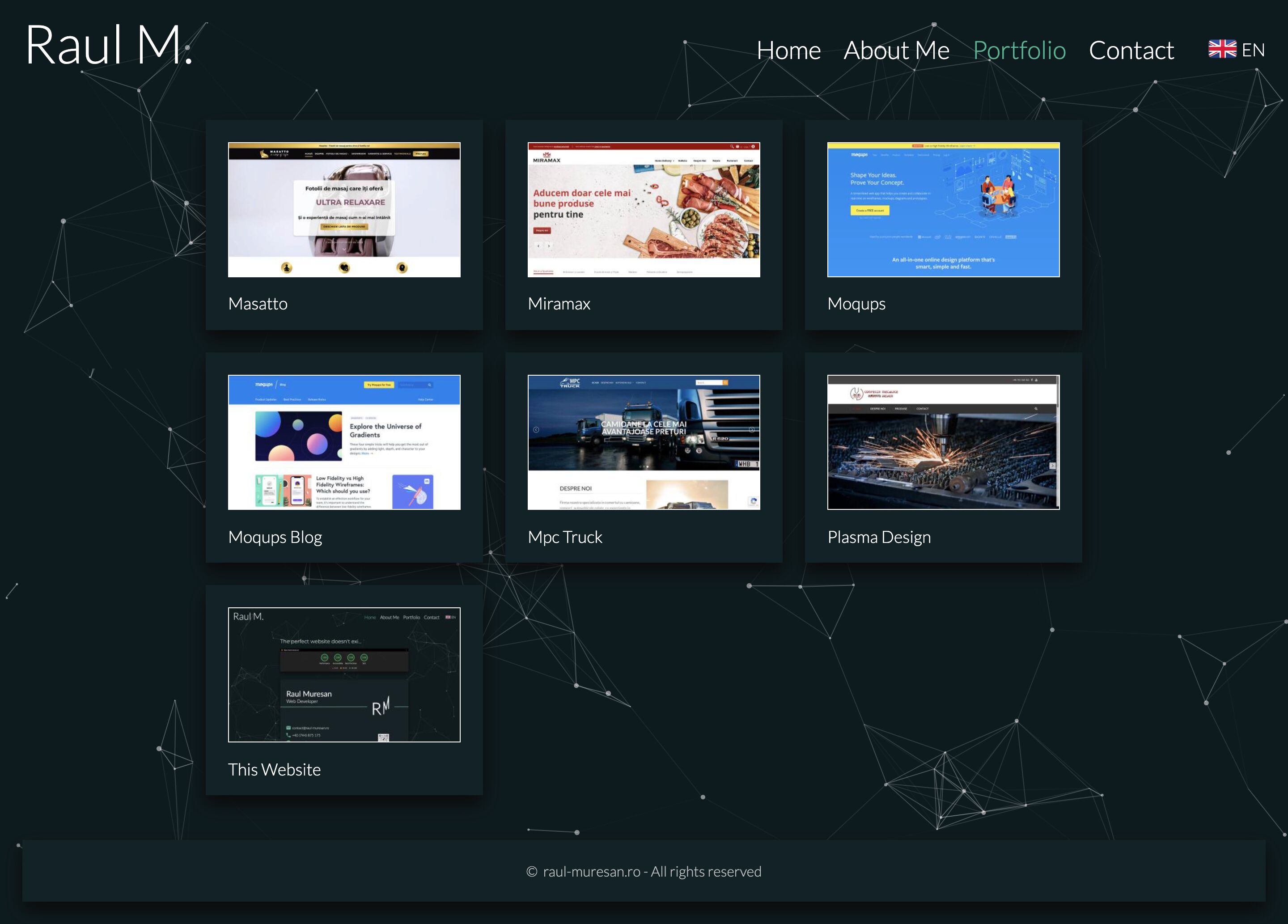This screenshot has height=924, width=1288.
Task: Click the This Website project title
Action: (x=274, y=770)
